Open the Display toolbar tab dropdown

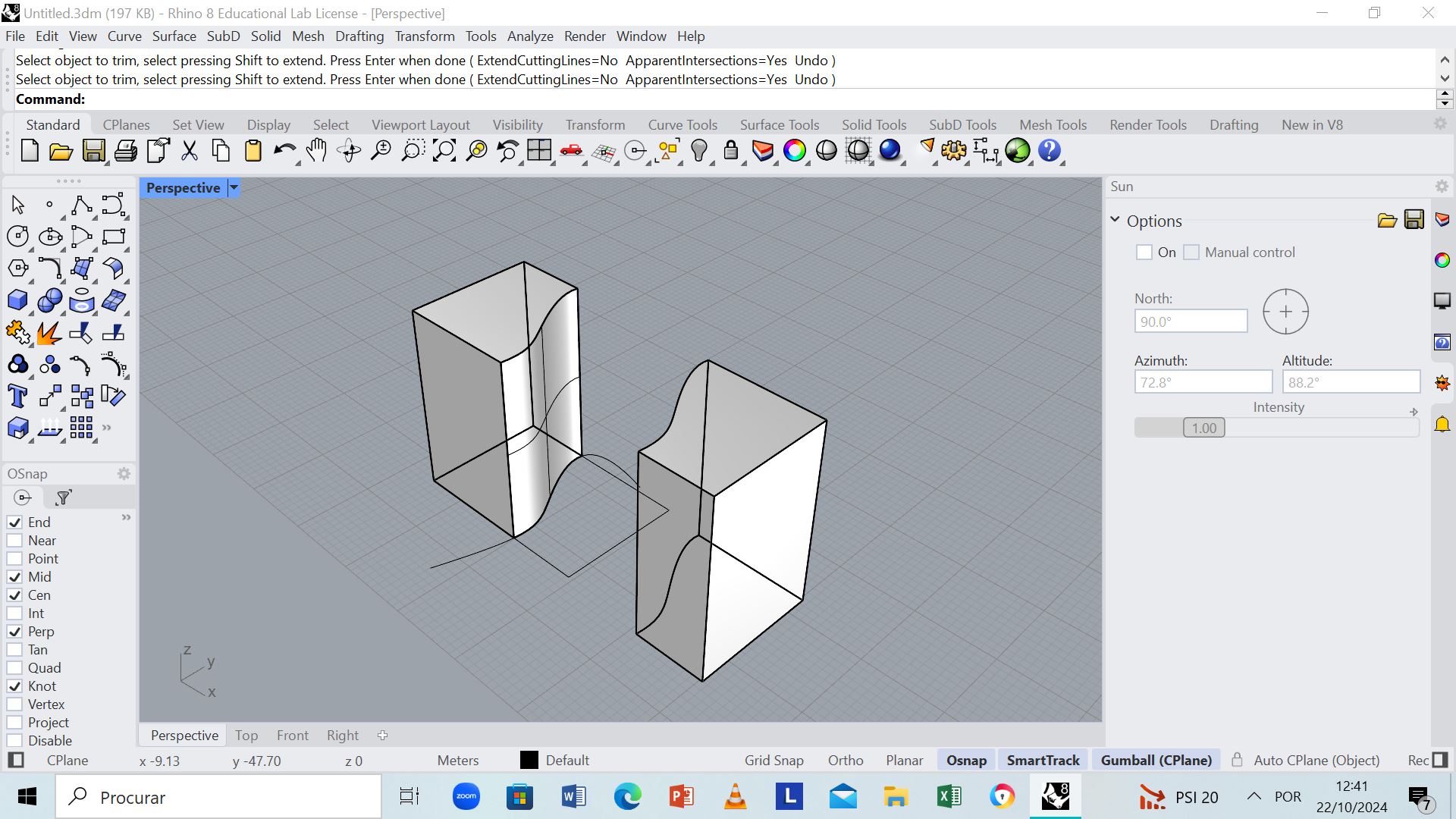(268, 125)
